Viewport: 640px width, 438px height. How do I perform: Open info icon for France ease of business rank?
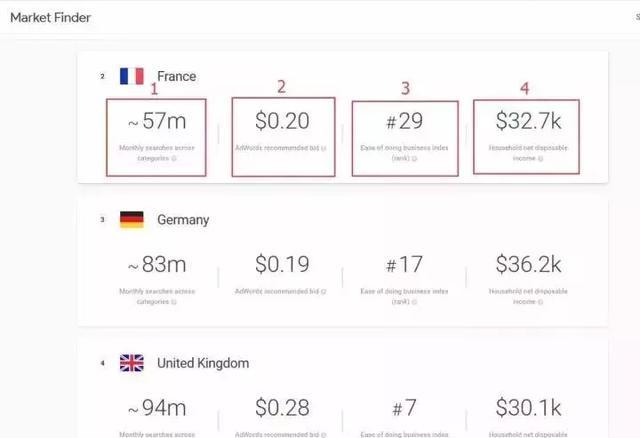414,158
